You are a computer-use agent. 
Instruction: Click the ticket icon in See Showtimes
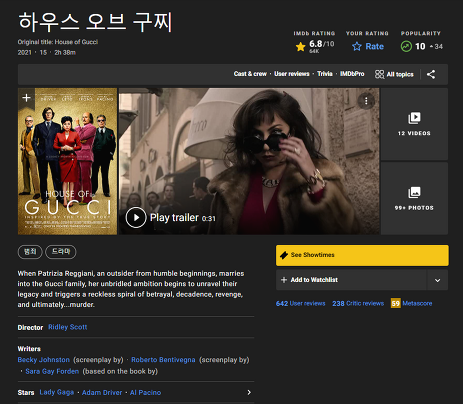pyautogui.click(x=284, y=255)
